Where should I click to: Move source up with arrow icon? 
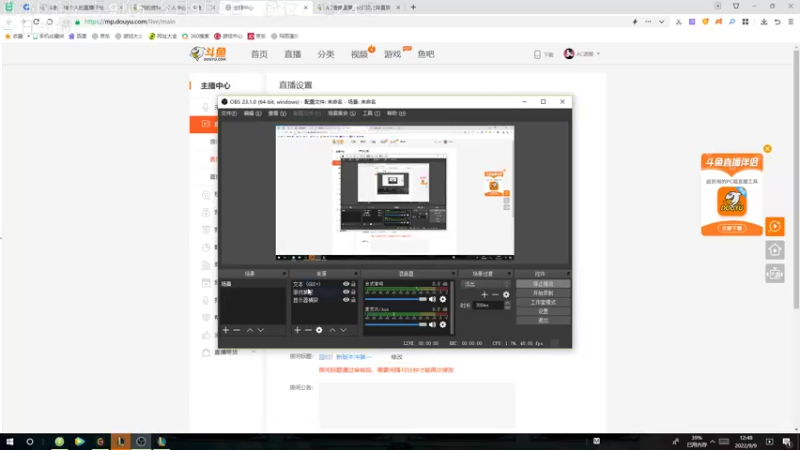coord(332,330)
